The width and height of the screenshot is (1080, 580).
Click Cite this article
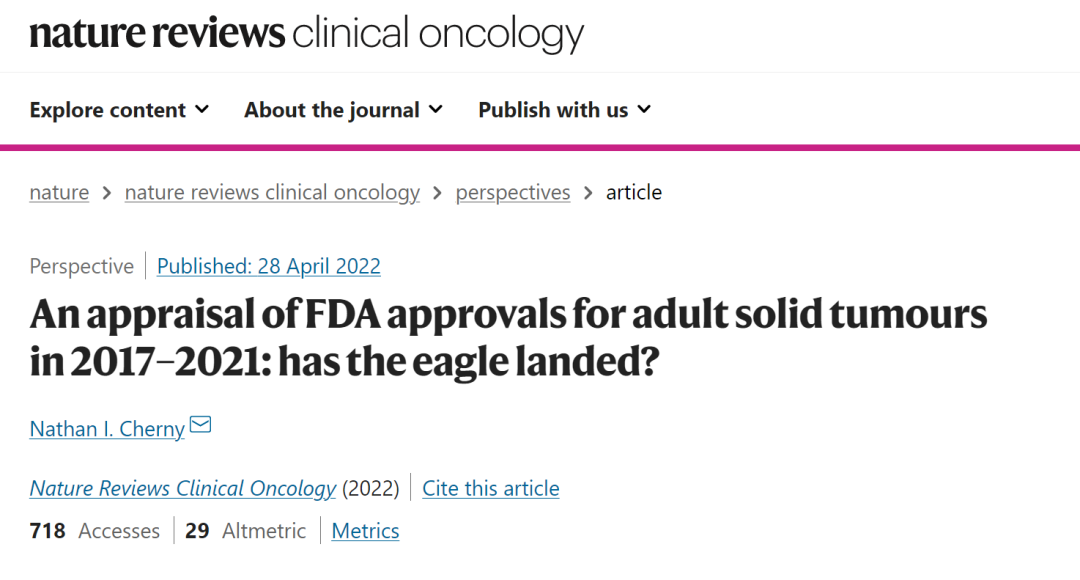coord(490,488)
